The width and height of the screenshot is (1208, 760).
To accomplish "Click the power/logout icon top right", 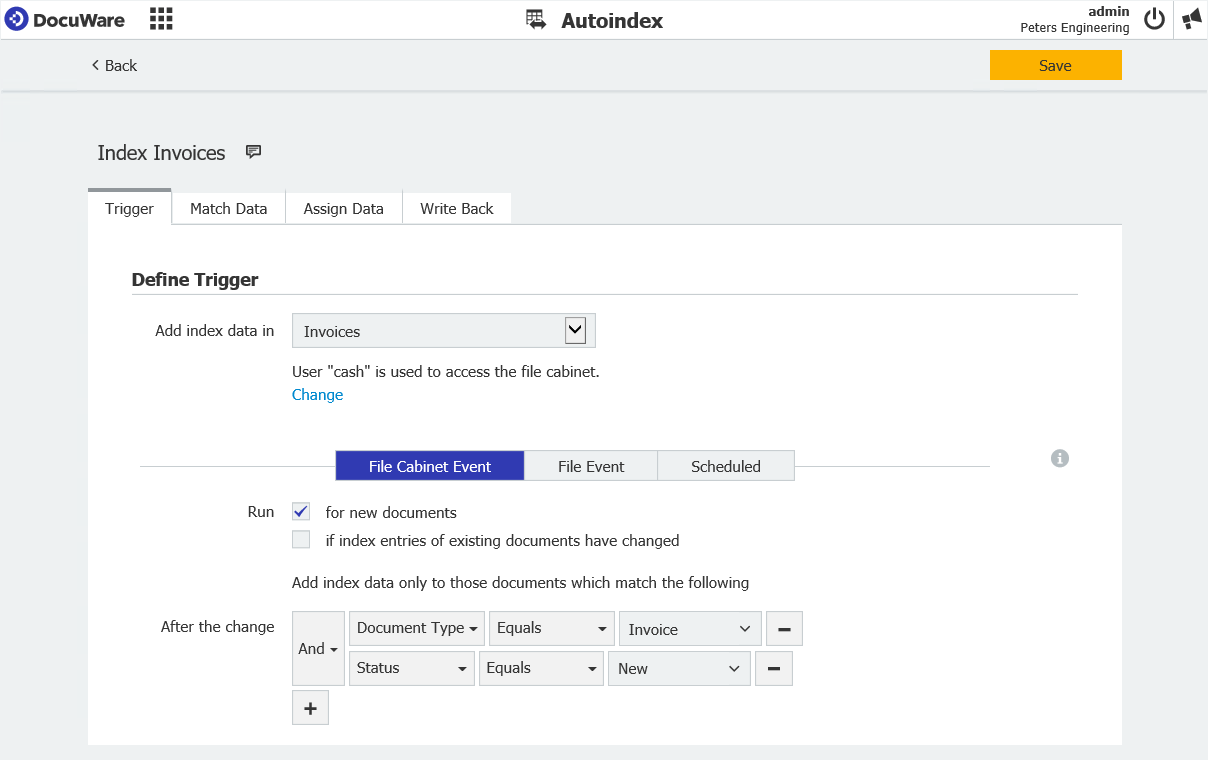I will (x=1153, y=19).
